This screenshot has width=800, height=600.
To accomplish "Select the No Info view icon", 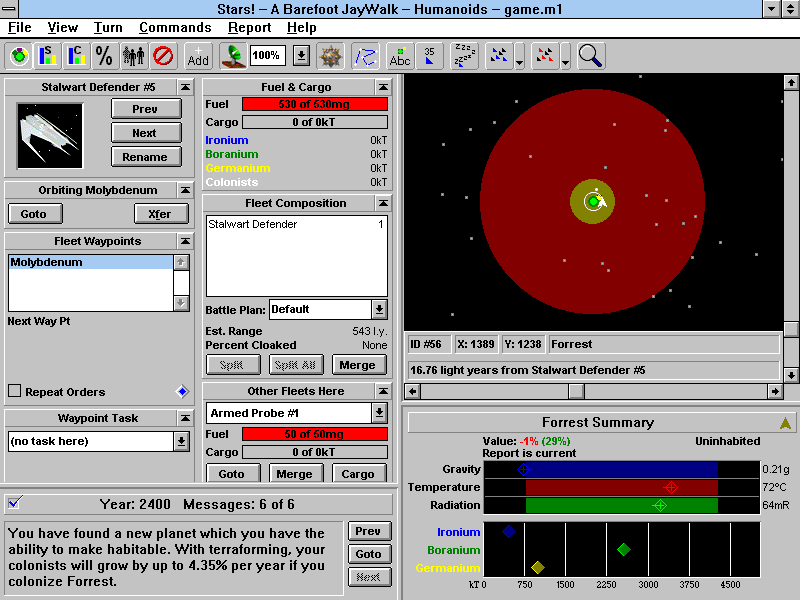I will coord(163,56).
